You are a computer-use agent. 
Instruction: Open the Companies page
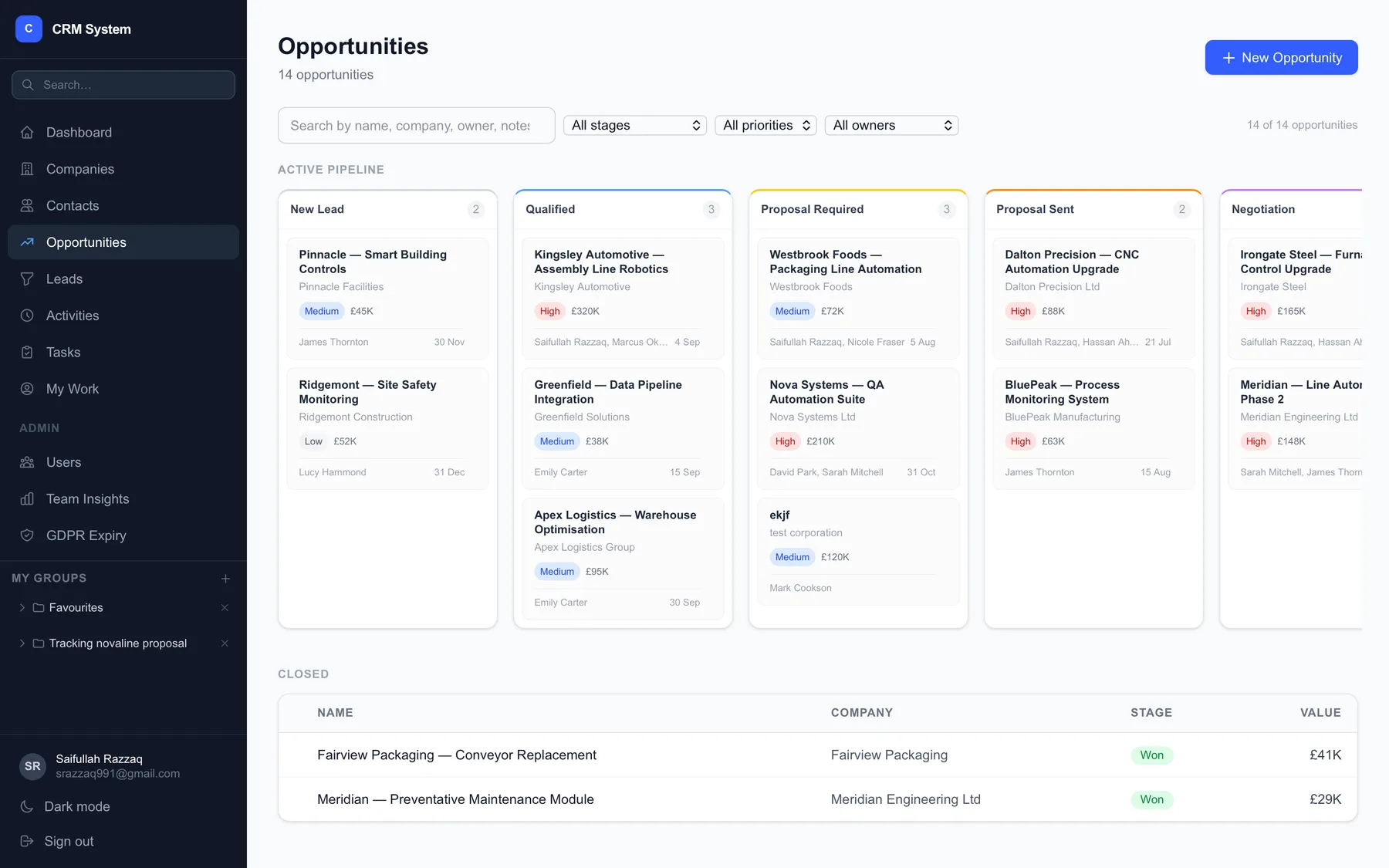123,169
